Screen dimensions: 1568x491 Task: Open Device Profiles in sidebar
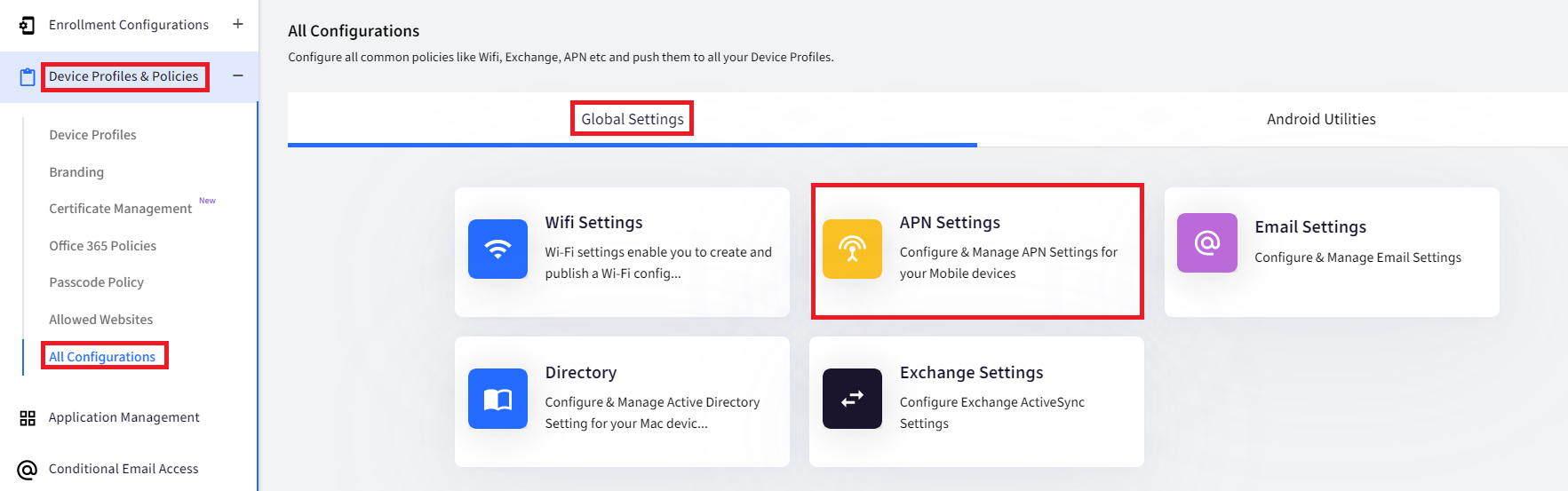click(x=92, y=135)
